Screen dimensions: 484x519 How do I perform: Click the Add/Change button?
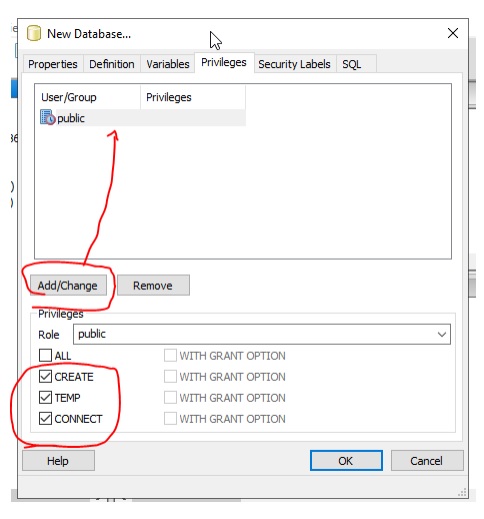68,285
